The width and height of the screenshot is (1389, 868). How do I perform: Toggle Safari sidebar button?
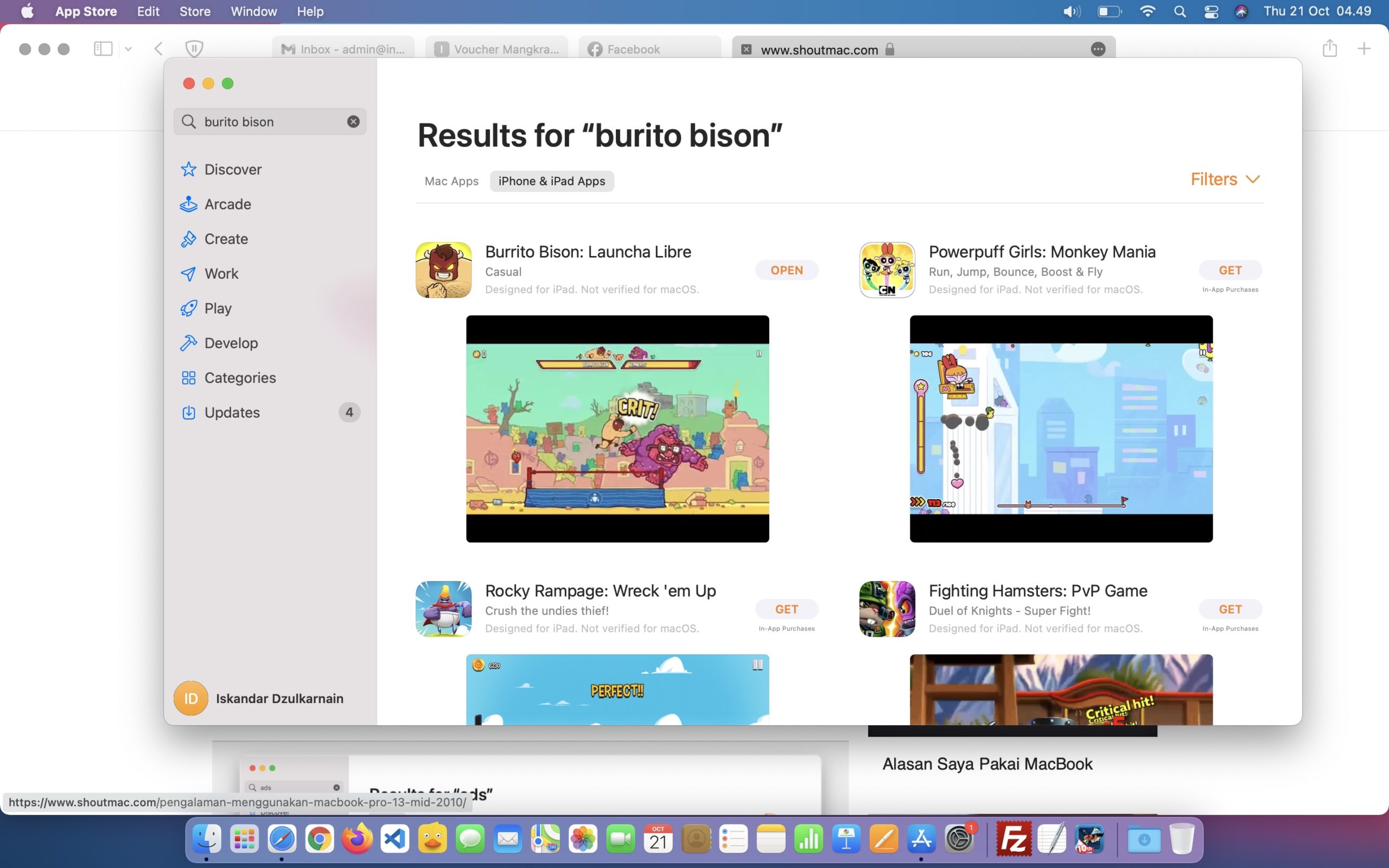click(103, 49)
